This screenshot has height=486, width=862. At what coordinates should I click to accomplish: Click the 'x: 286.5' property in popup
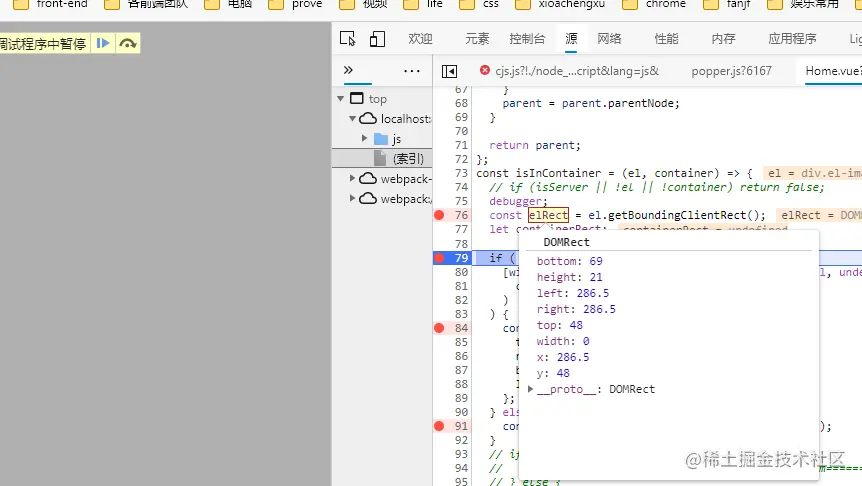[x=563, y=357]
